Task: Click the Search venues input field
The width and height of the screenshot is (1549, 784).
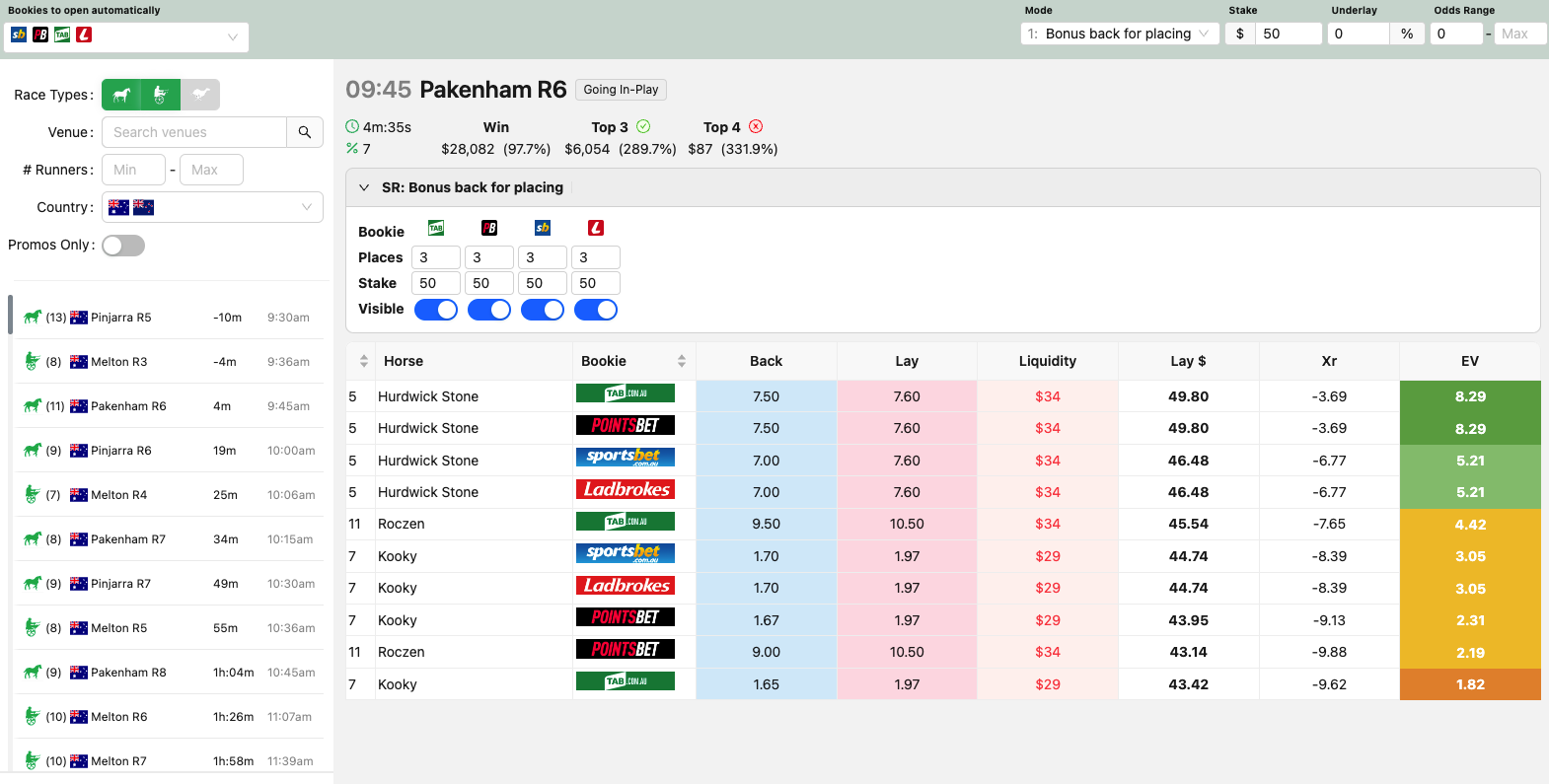Action: [x=194, y=132]
